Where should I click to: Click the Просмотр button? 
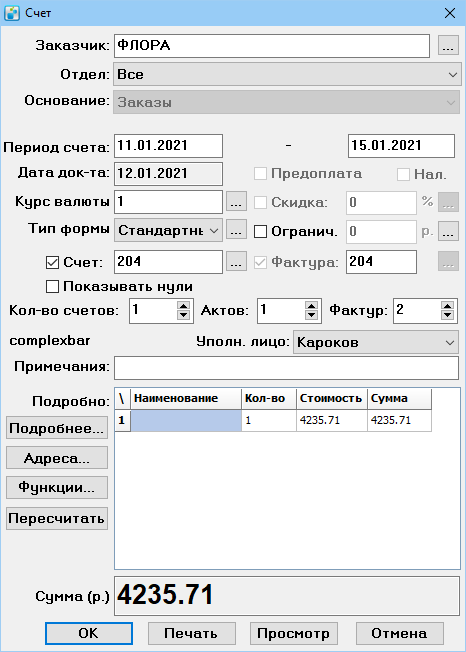click(x=293, y=633)
